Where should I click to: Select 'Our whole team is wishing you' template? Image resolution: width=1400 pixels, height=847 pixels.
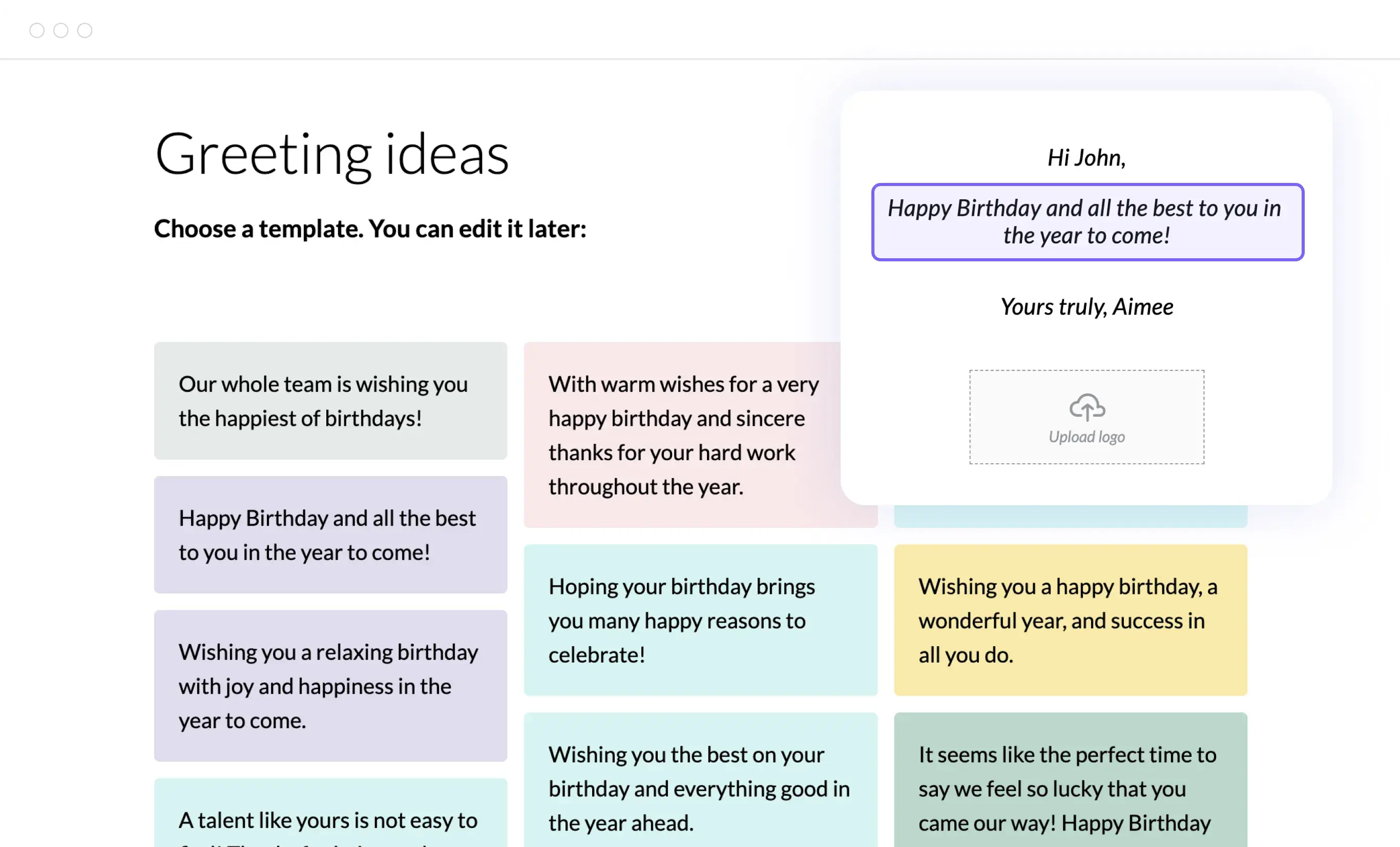click(x=330, y=401)
